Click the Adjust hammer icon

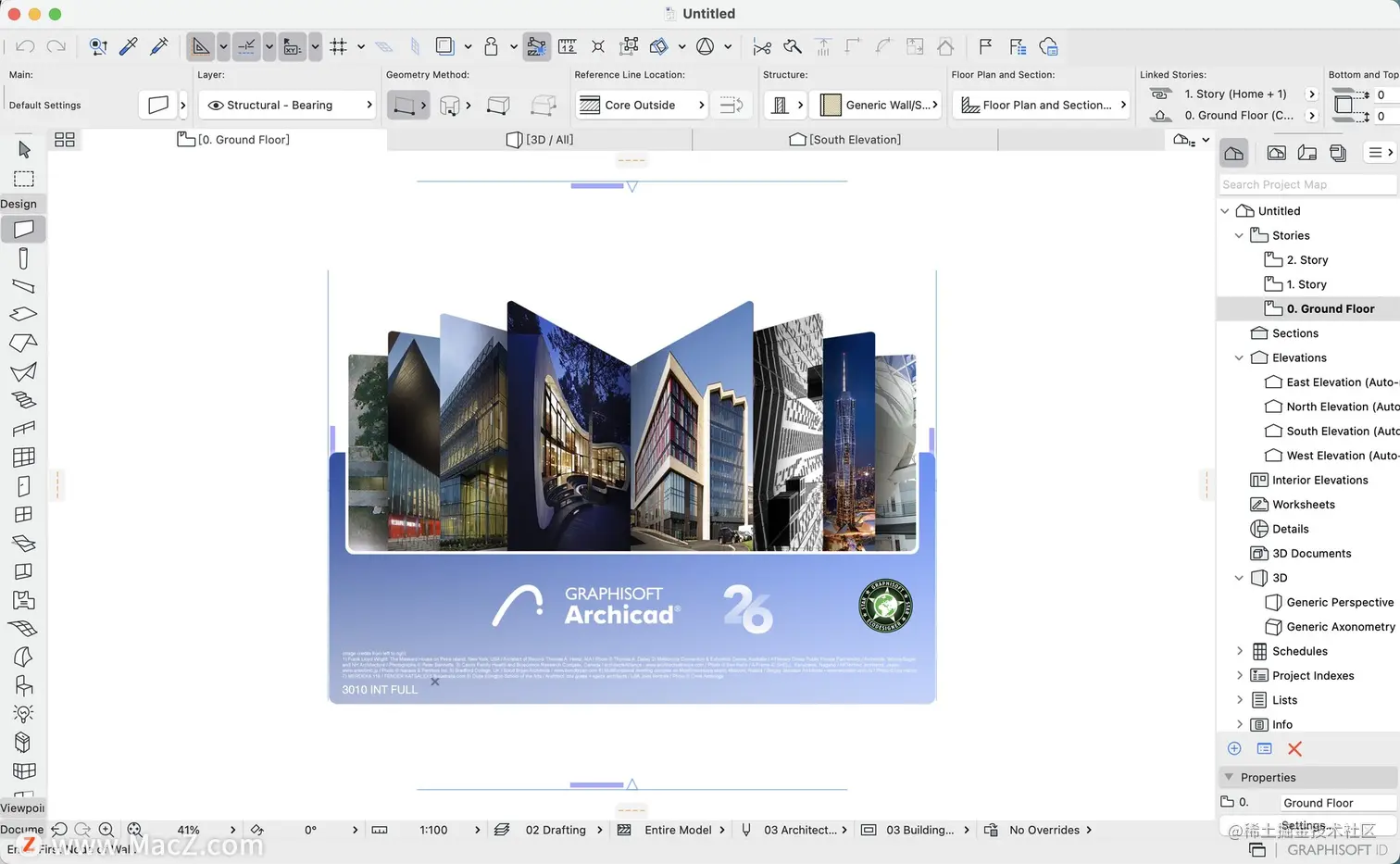793,46
